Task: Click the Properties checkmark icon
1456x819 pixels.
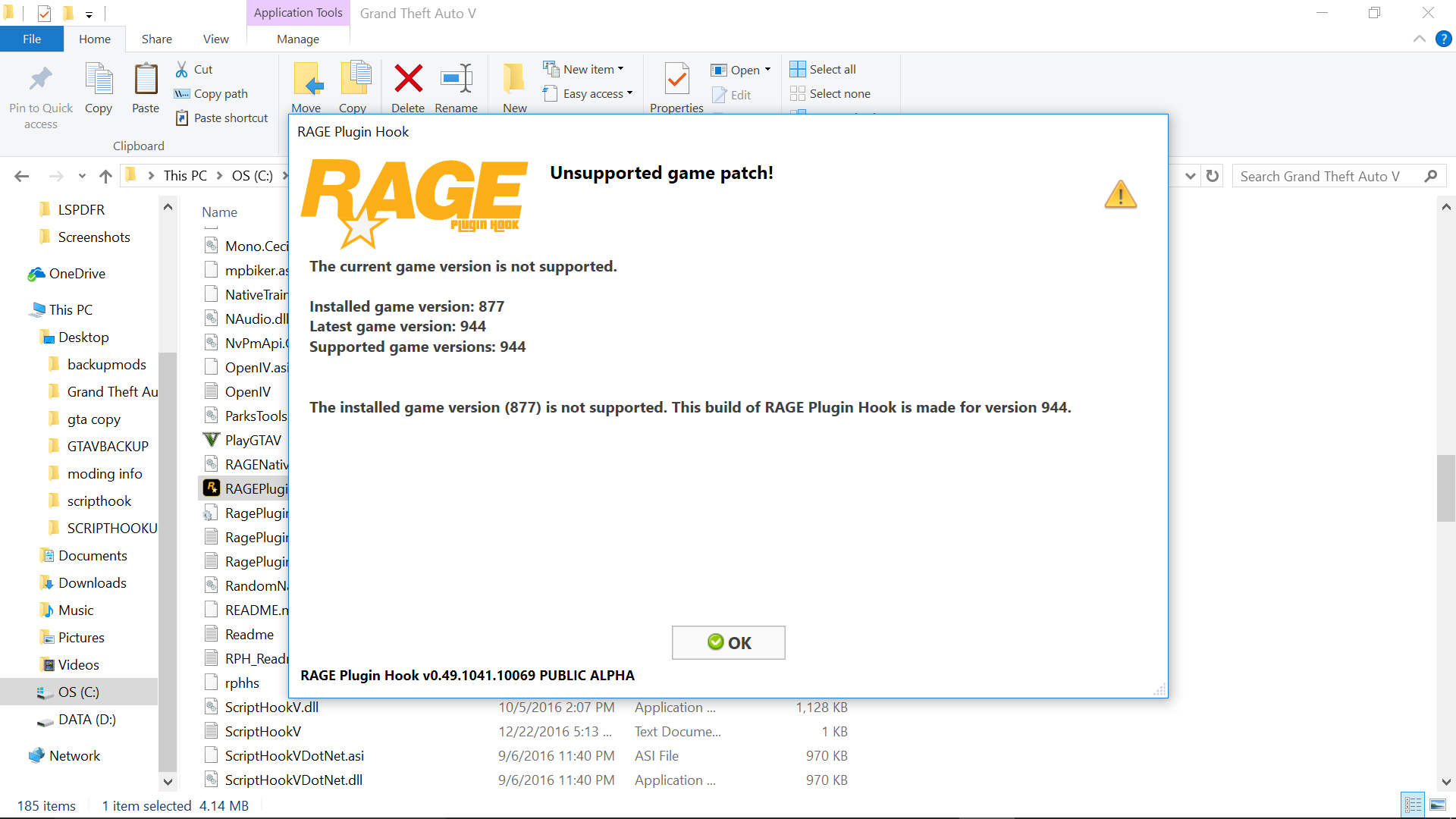Action: point(676,79)
